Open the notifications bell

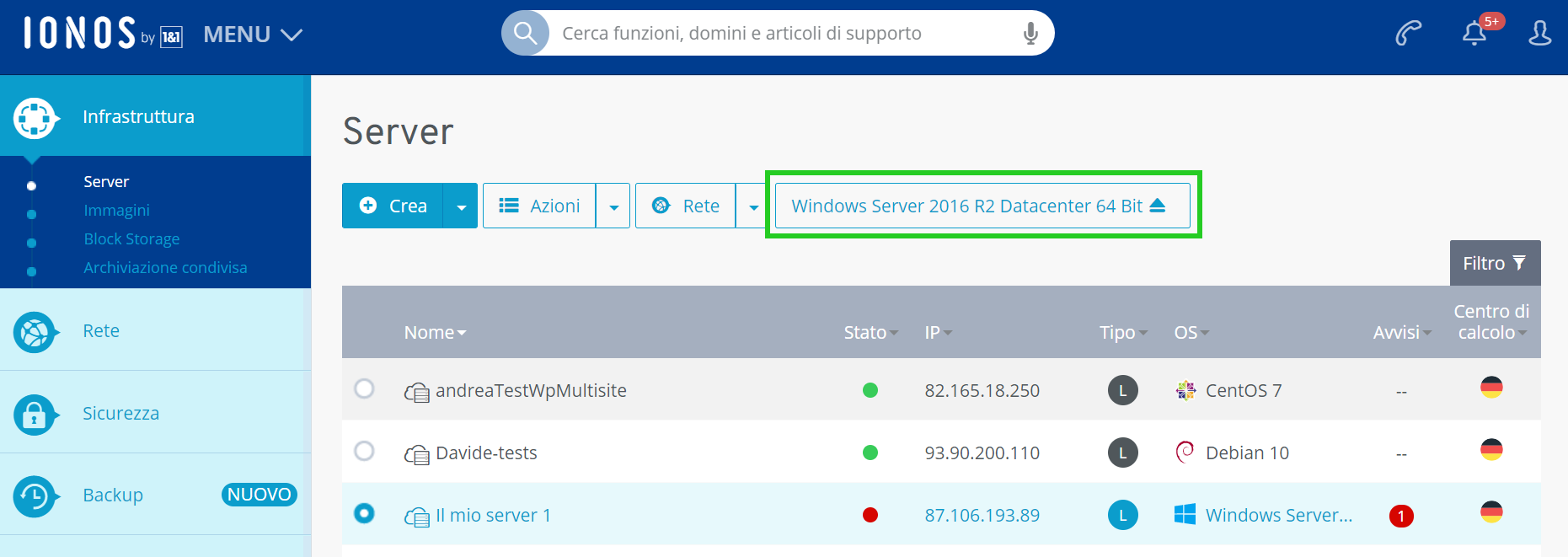(1474, 33)
